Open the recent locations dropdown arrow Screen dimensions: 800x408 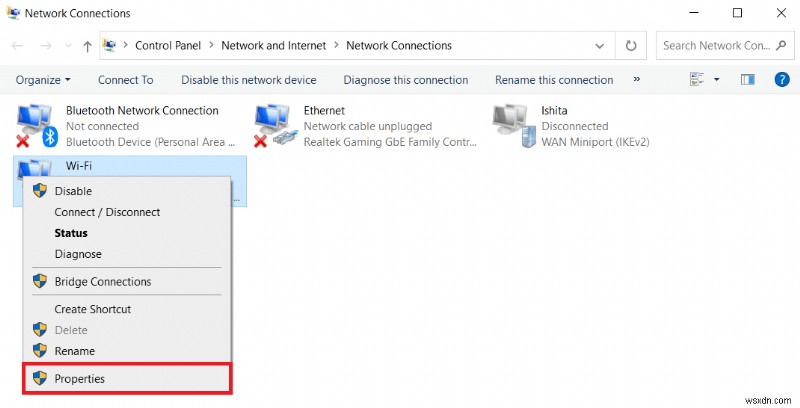coord(68,46)
